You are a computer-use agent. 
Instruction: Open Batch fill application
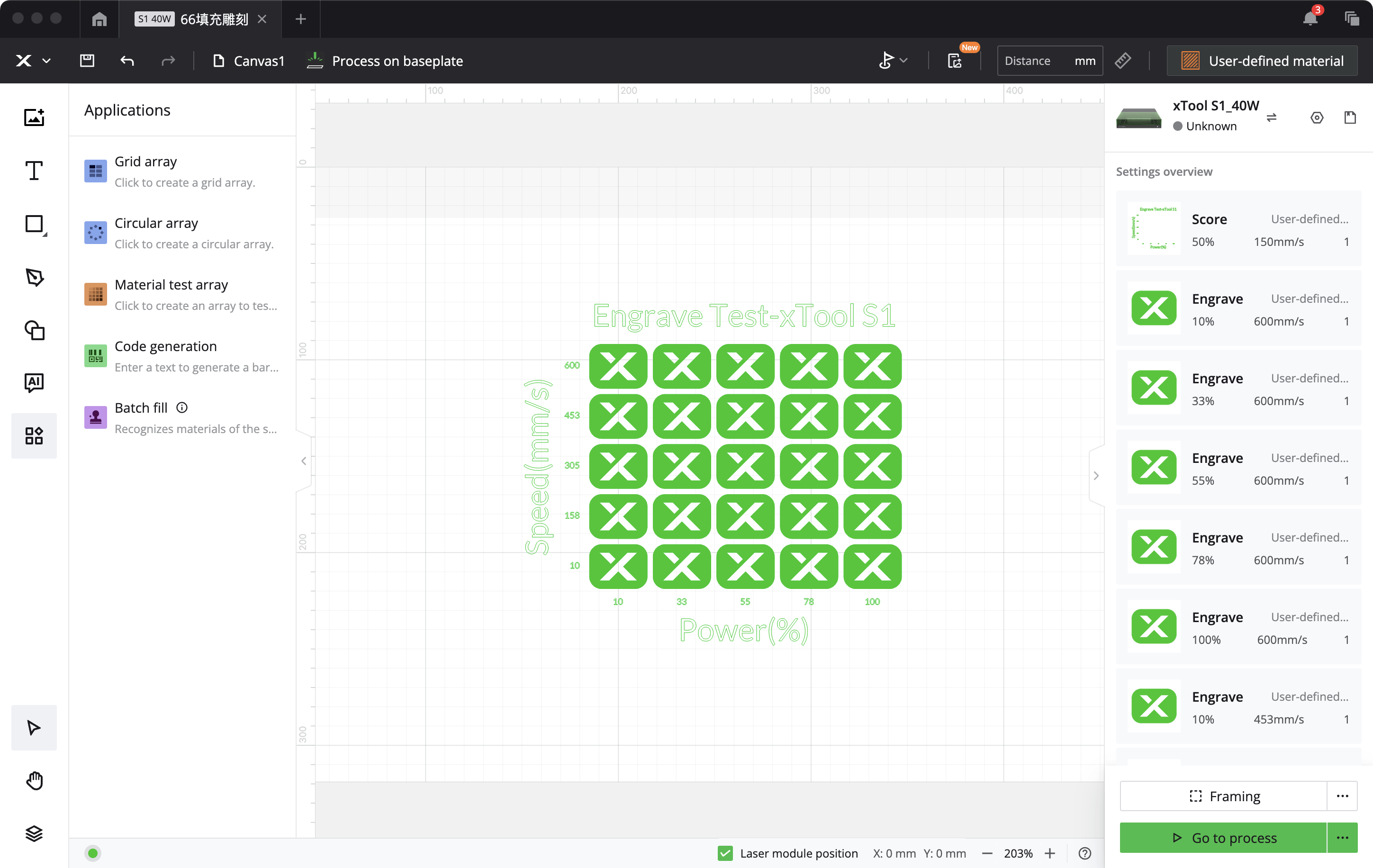point(182,417)
